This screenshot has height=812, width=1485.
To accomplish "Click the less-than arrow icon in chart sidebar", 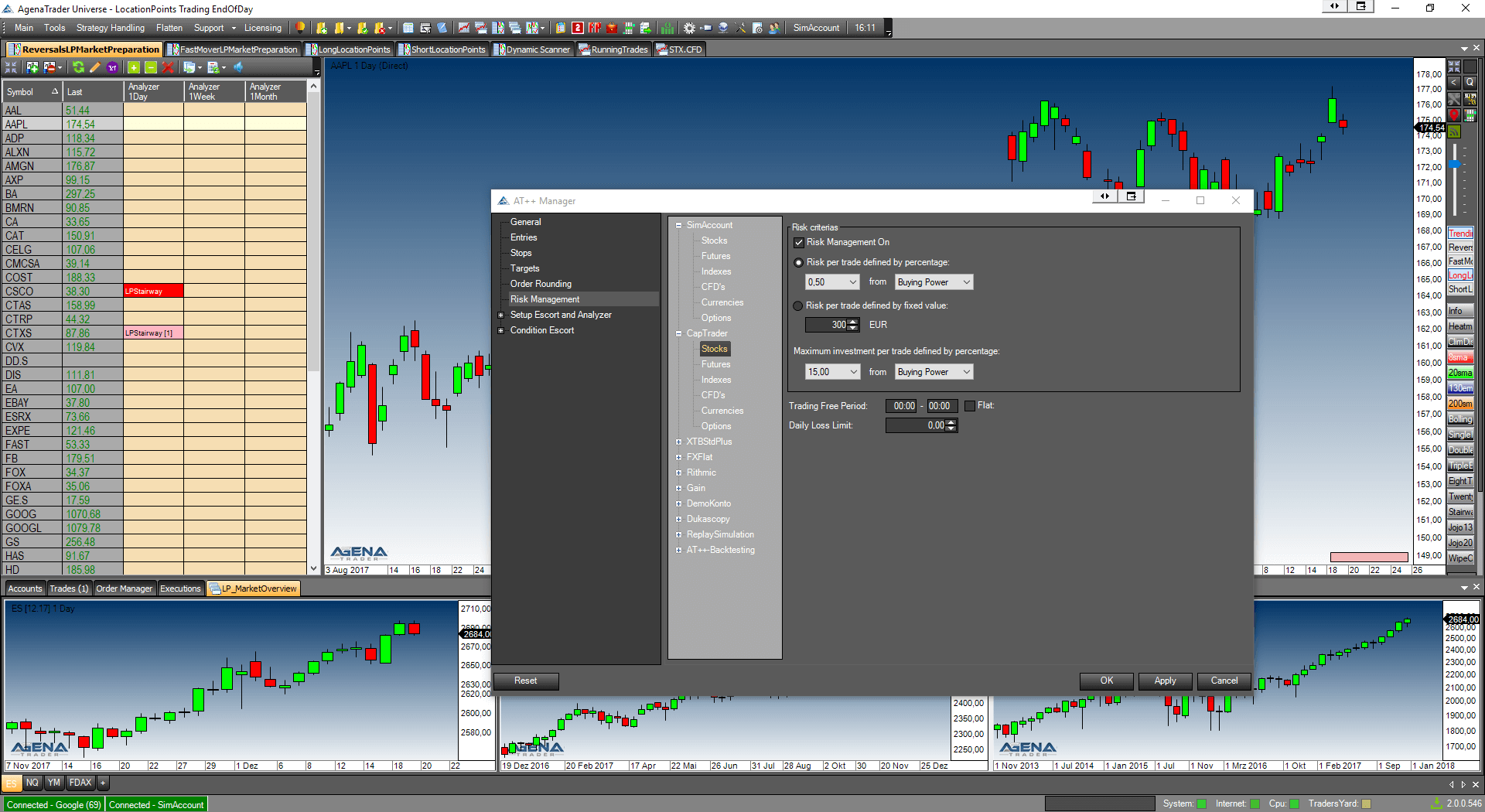I will [1454, 82].
